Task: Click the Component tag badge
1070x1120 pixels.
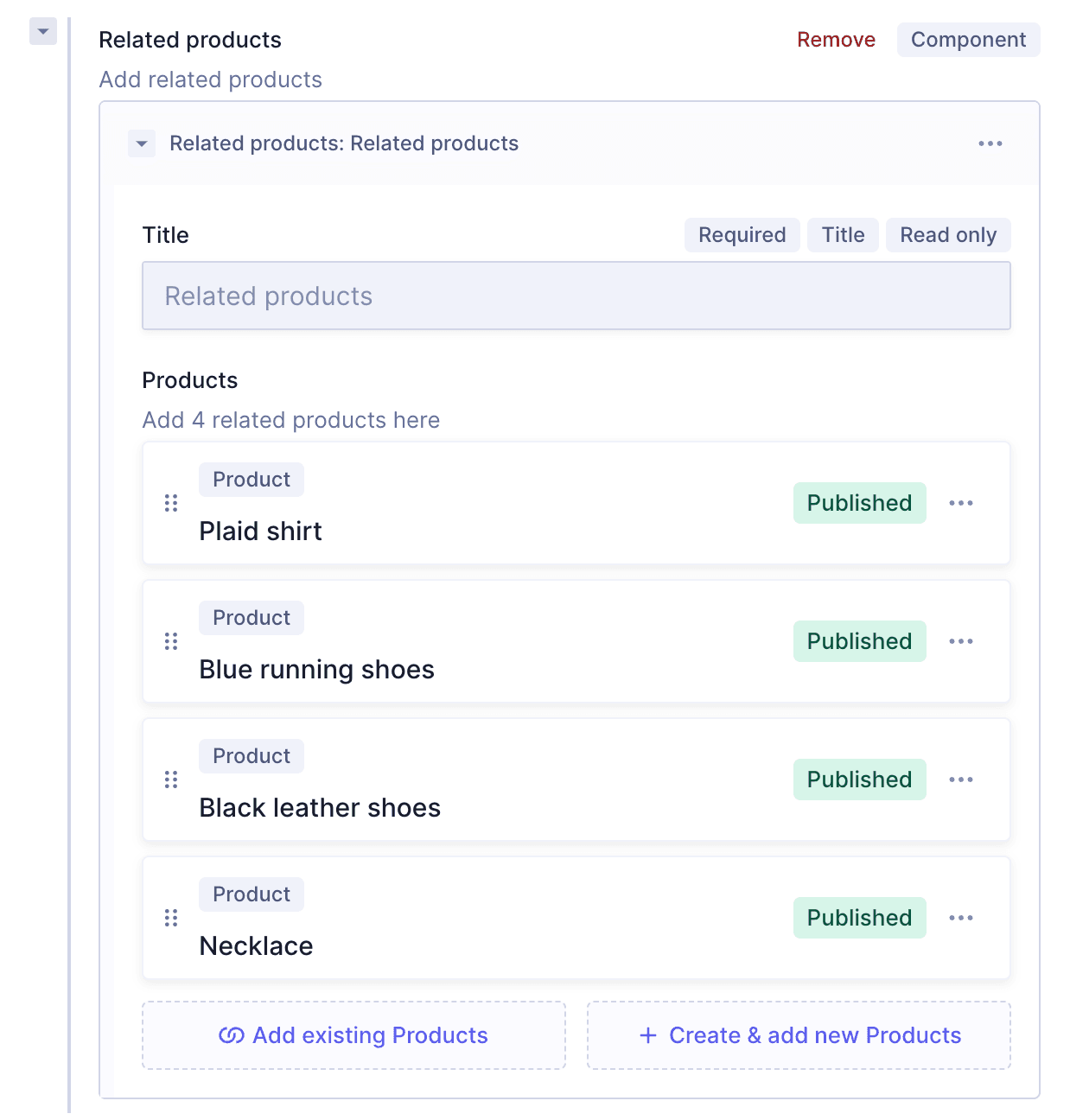Action: point(968,40)
